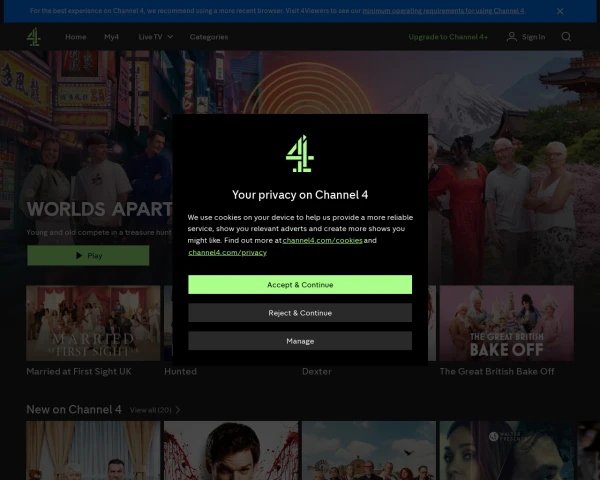This screenshot has width=600, height=480.
Task: Click the Hunted show title
Action: point(181,371)
